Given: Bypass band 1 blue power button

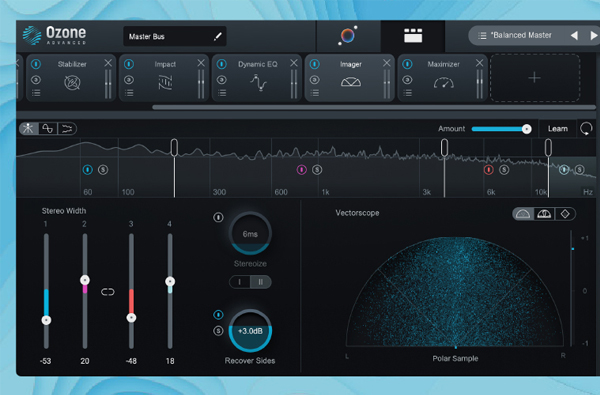Looking at the screenshot, I should (x=88, y=169).
